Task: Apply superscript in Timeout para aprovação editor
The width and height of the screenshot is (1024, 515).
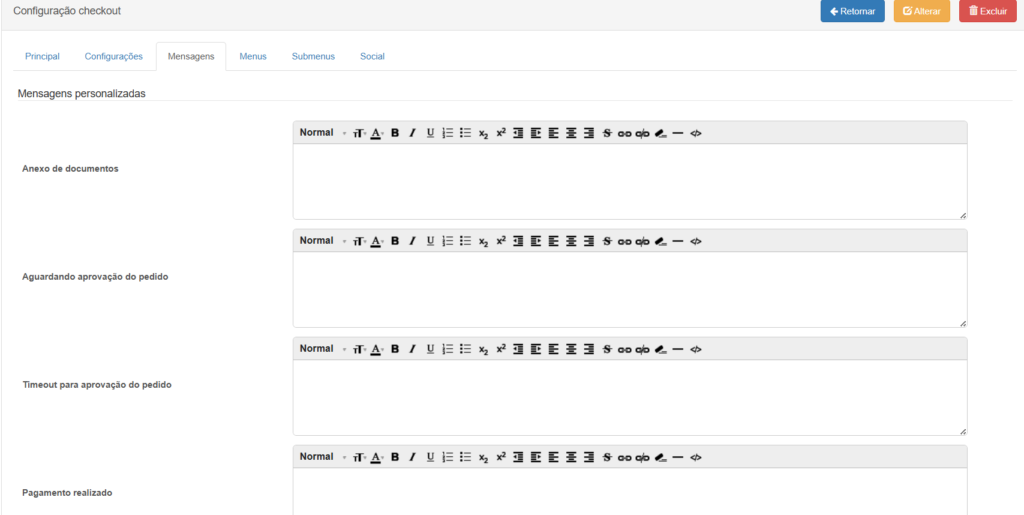Action: tap(501, 349)
